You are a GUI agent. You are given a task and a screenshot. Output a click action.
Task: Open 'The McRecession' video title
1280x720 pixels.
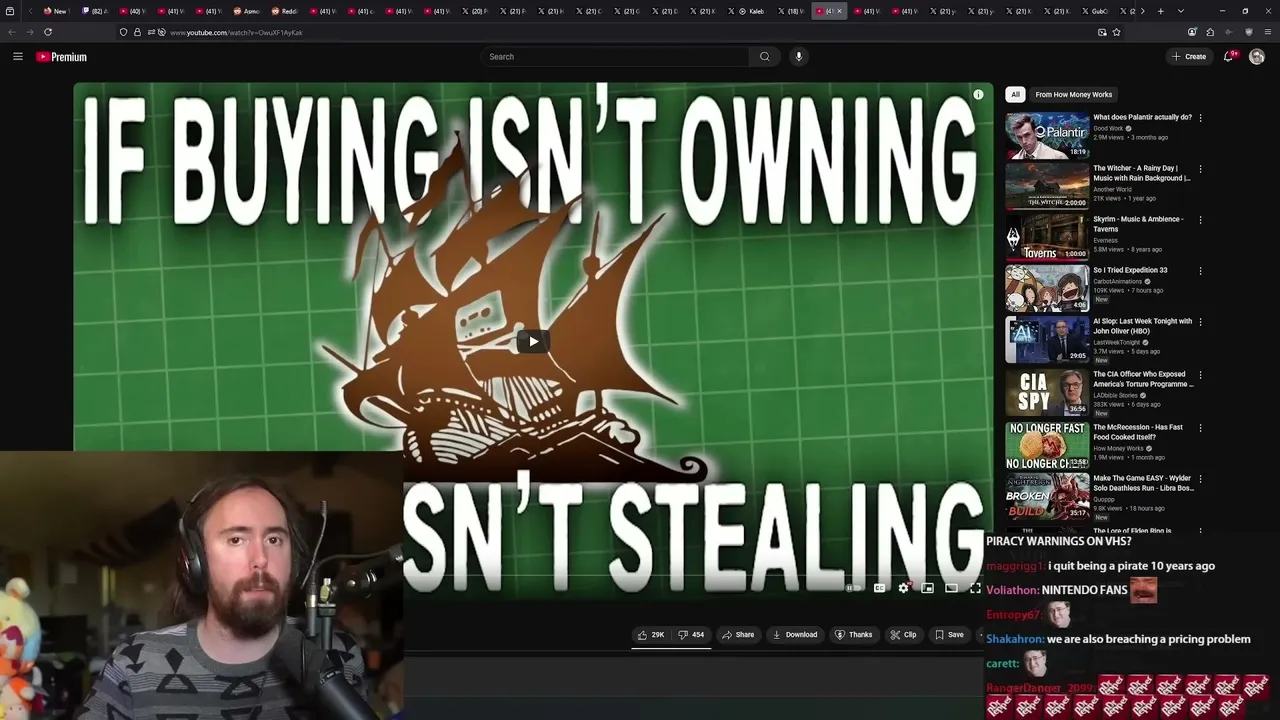tap(1138, 432)
